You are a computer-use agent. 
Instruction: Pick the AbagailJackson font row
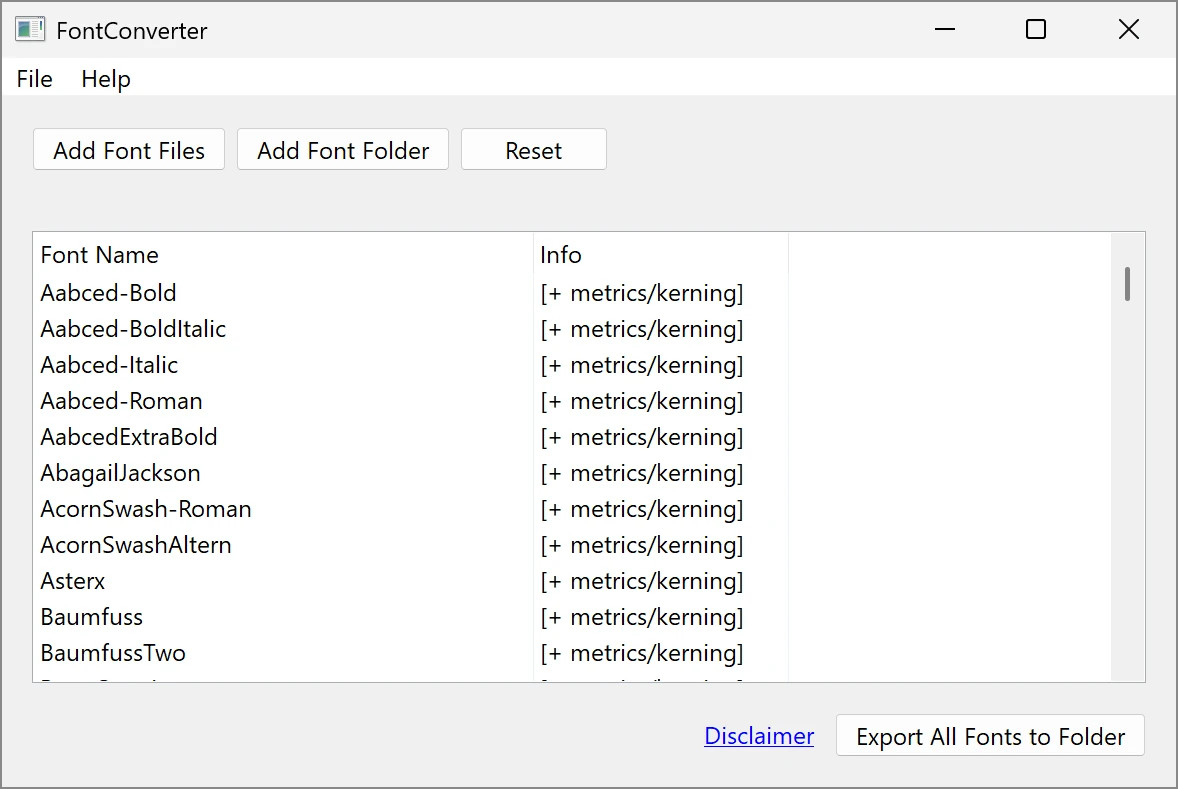(120, 473)
